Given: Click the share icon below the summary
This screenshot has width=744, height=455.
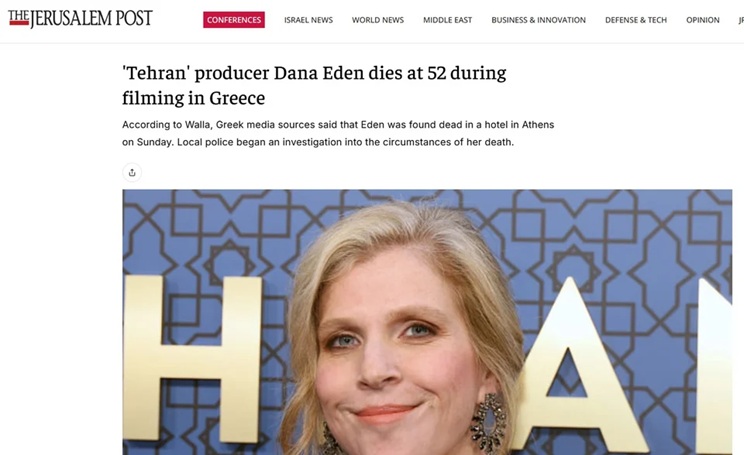Looking at the screenshot, I should (132, 172).
